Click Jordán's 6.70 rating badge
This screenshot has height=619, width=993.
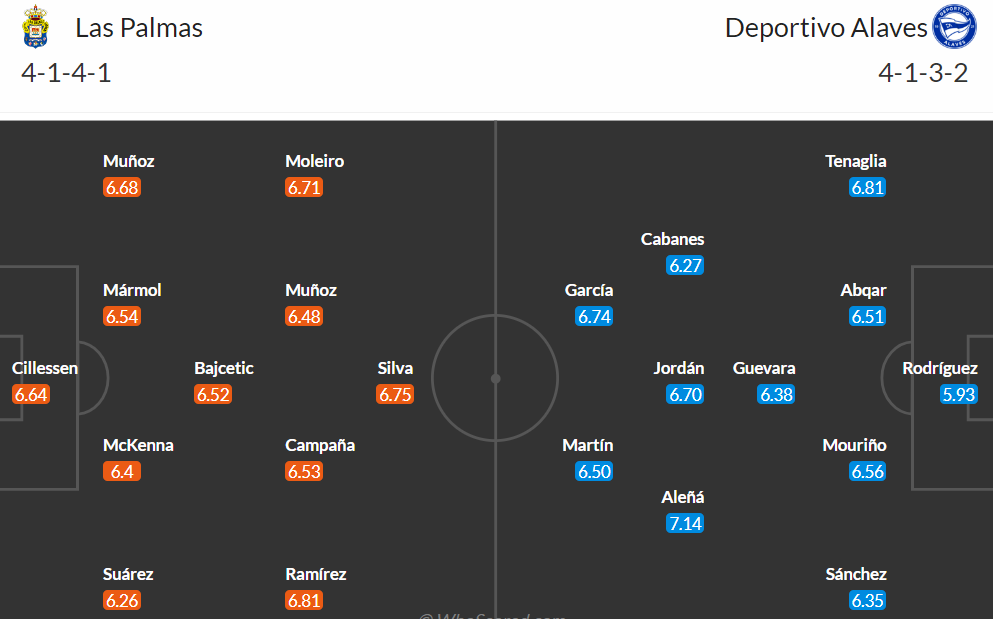click(685, 395)
